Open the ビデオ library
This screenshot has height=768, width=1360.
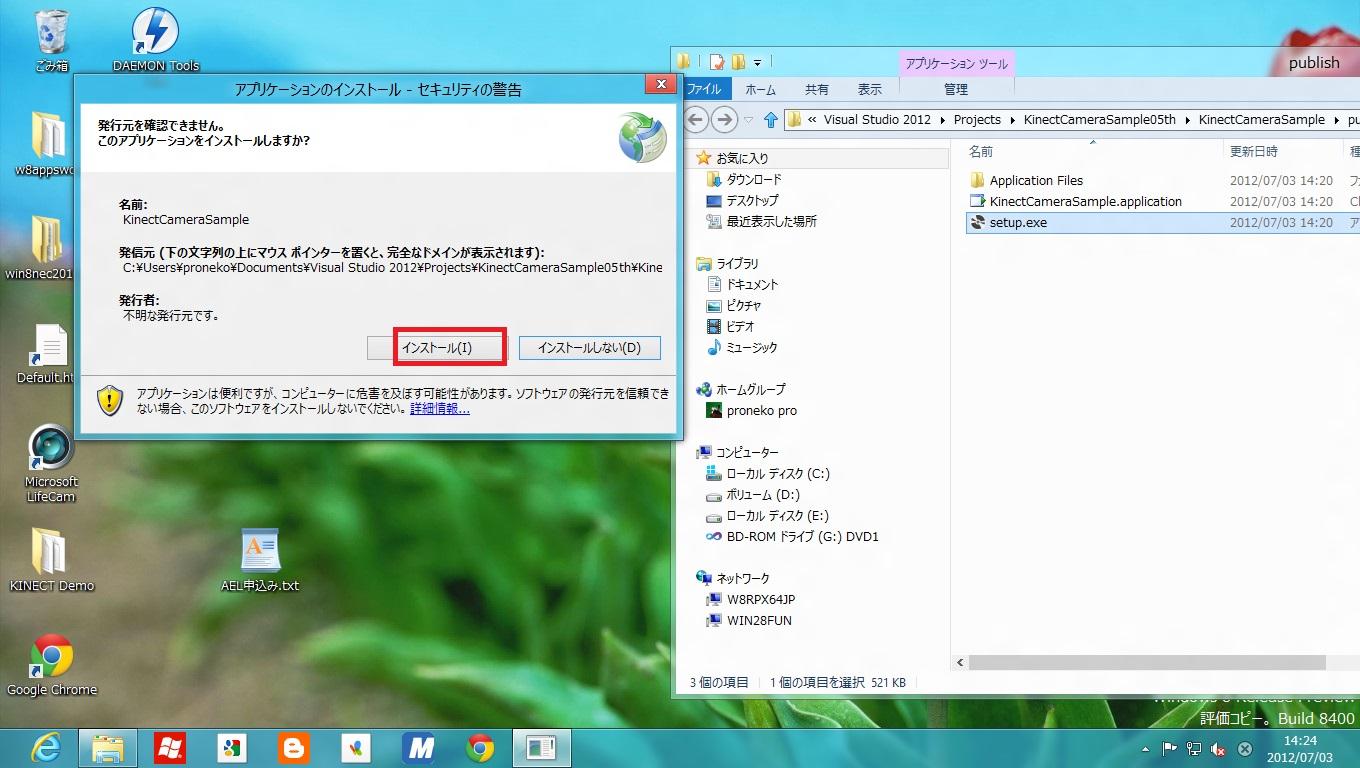(x=741, y=326)
